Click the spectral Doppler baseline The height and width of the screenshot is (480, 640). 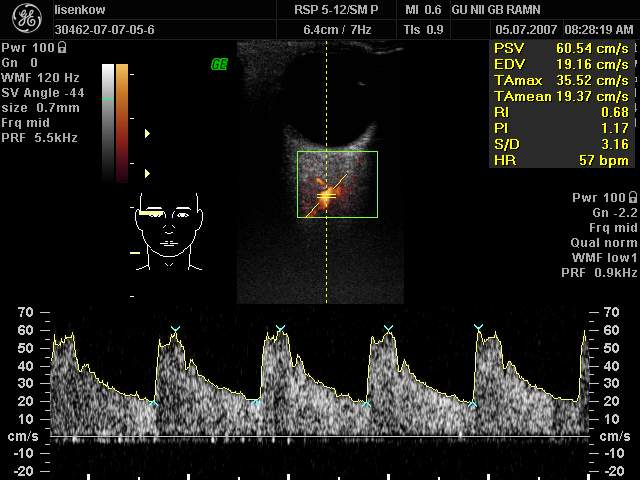320,436
